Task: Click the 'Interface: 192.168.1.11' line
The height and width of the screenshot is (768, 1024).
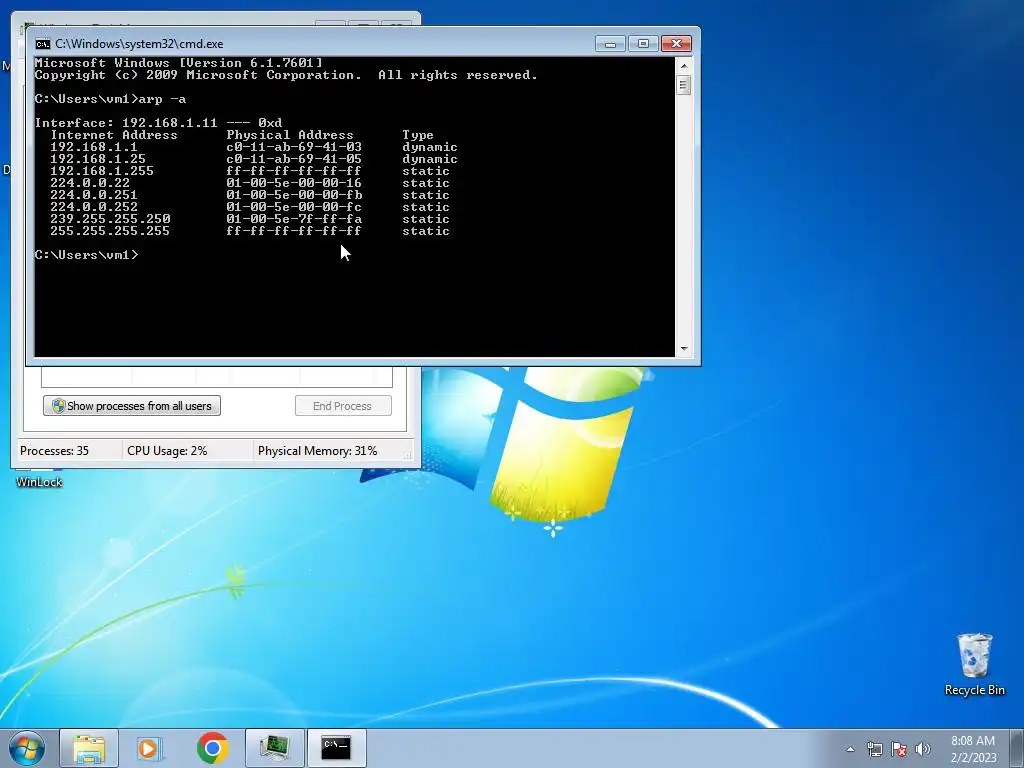Action: [159, 123]
